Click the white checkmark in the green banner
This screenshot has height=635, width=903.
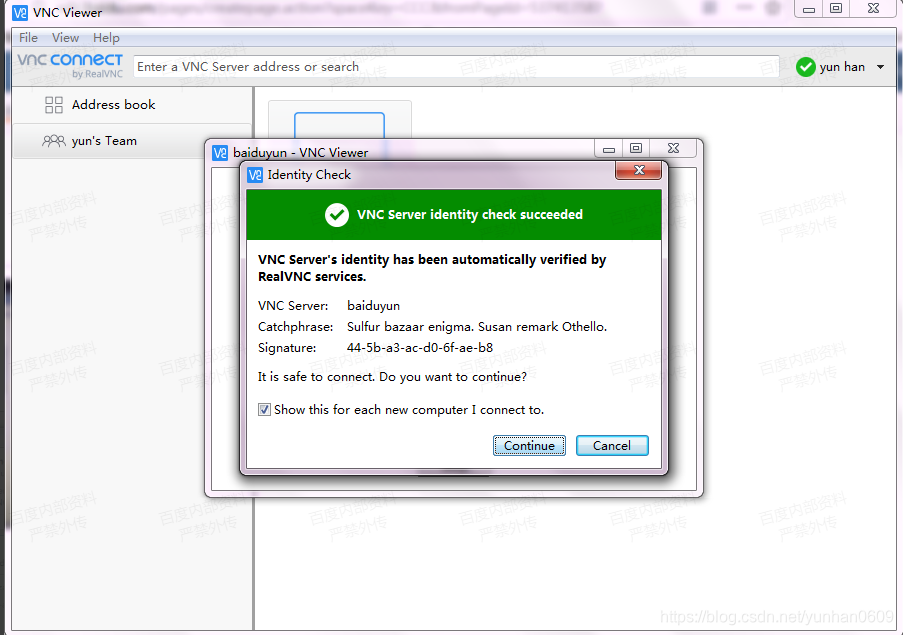[337, 215]
